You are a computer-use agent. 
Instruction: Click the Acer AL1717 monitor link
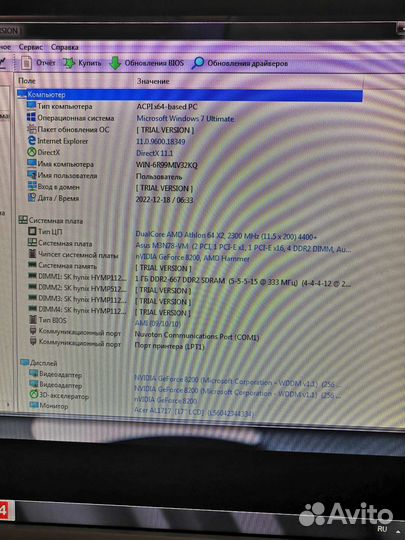[x=194, y=412]
